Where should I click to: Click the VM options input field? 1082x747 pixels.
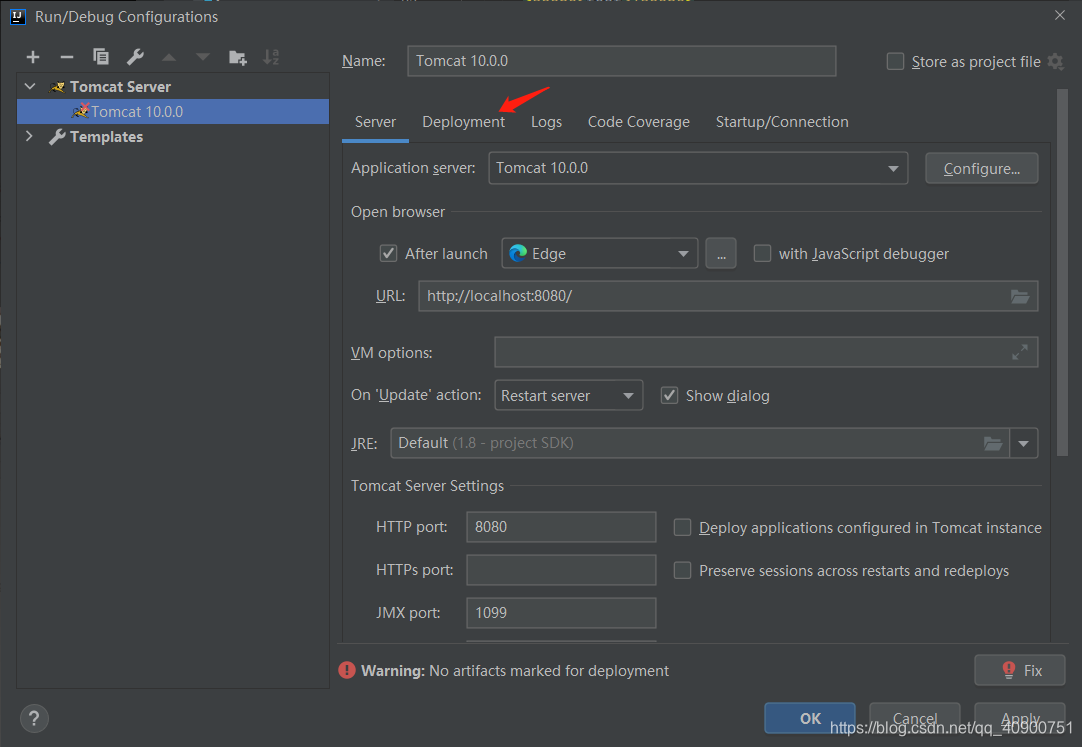[x=766, y=352]
